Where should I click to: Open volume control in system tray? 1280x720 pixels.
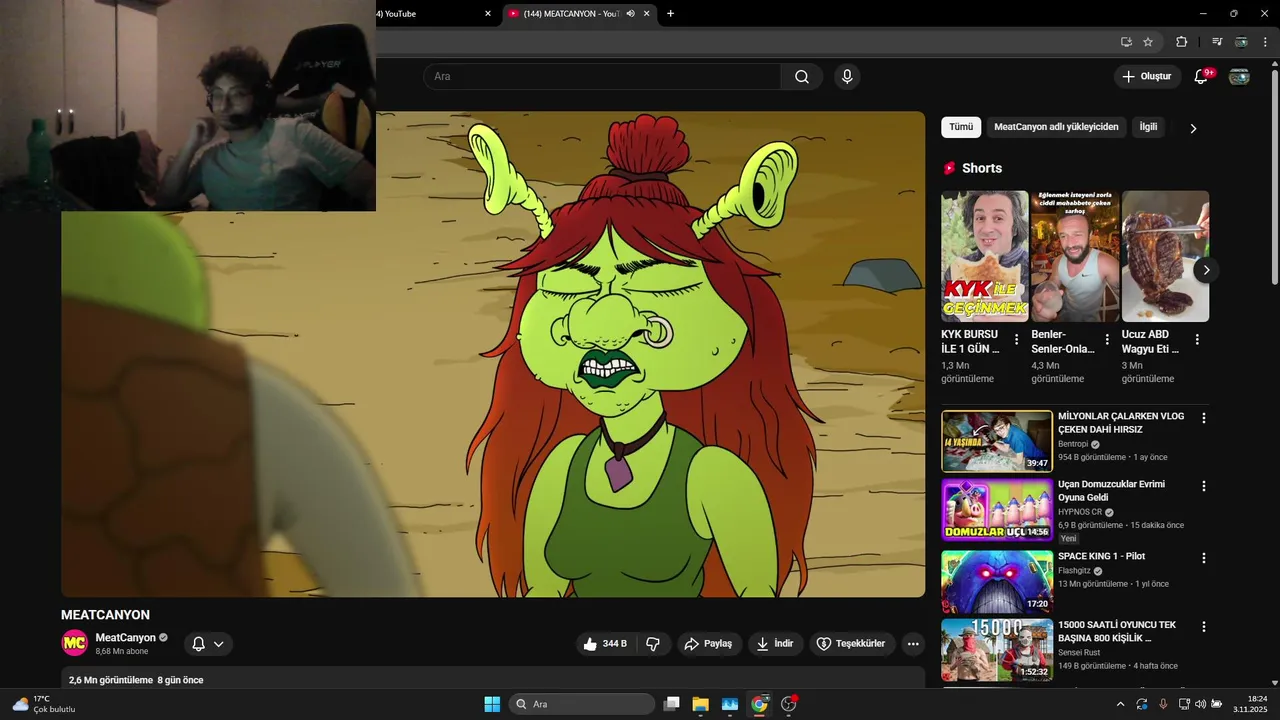(x=1200, y=704)
